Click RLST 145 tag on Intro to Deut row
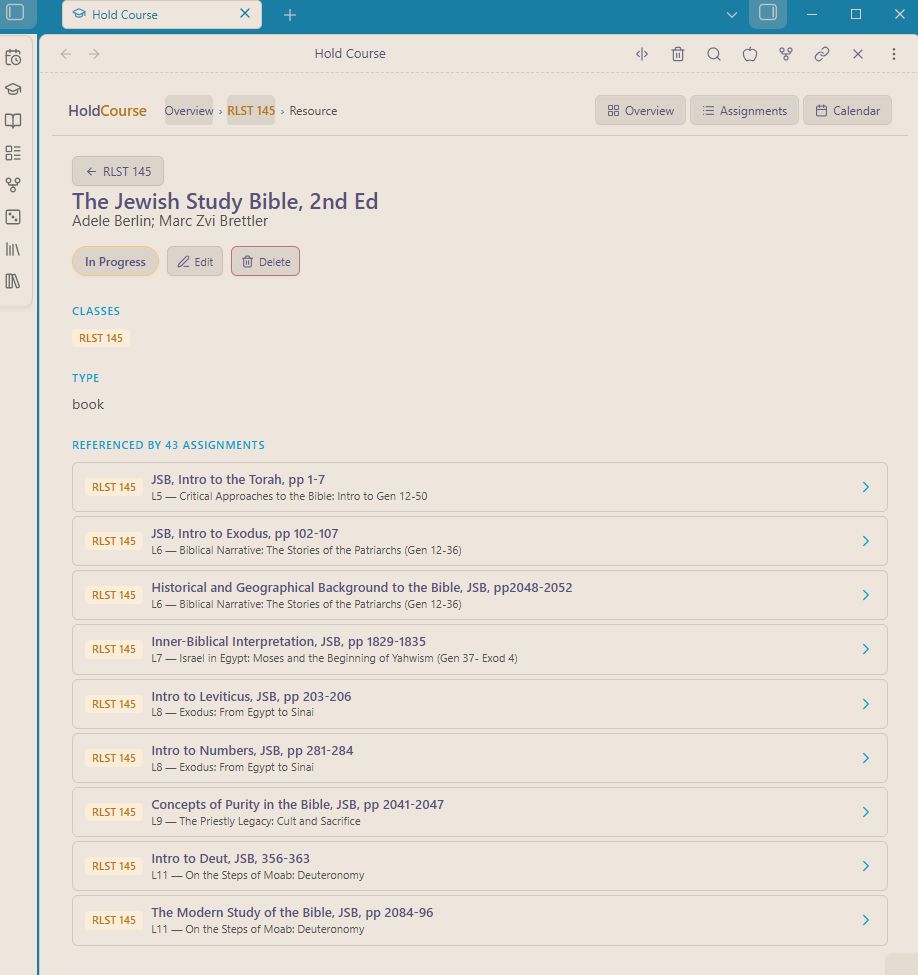This screenshot has width=918, height=975. (x=114, y=867)
